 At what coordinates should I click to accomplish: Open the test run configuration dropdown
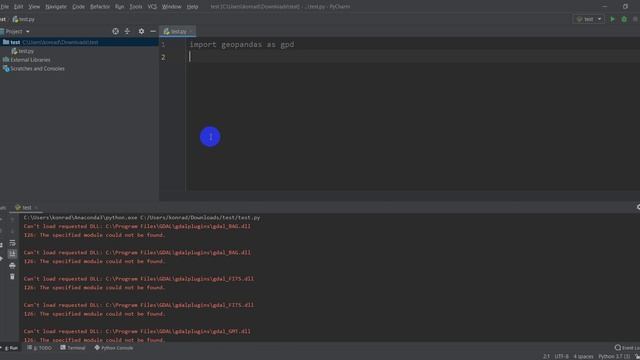coord(589,19)
